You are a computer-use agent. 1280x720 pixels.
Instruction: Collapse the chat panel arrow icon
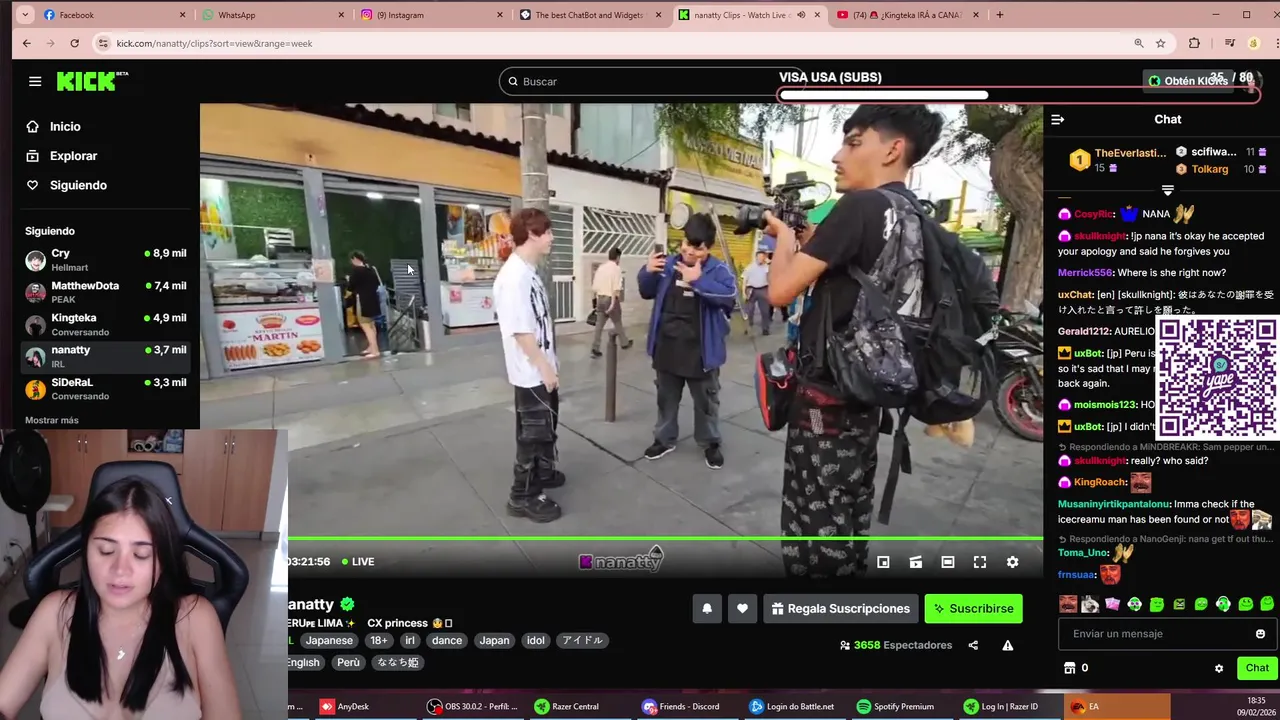[x=1057, y=119]
